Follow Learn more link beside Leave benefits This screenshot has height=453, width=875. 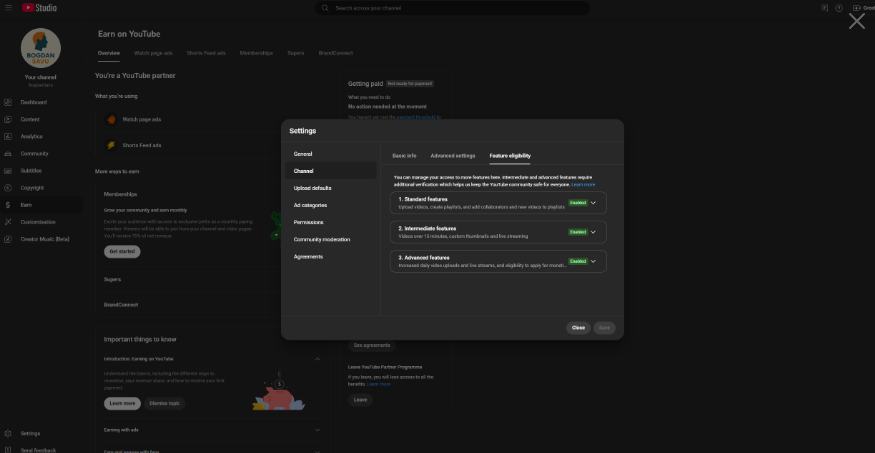(x=379, y=384)
